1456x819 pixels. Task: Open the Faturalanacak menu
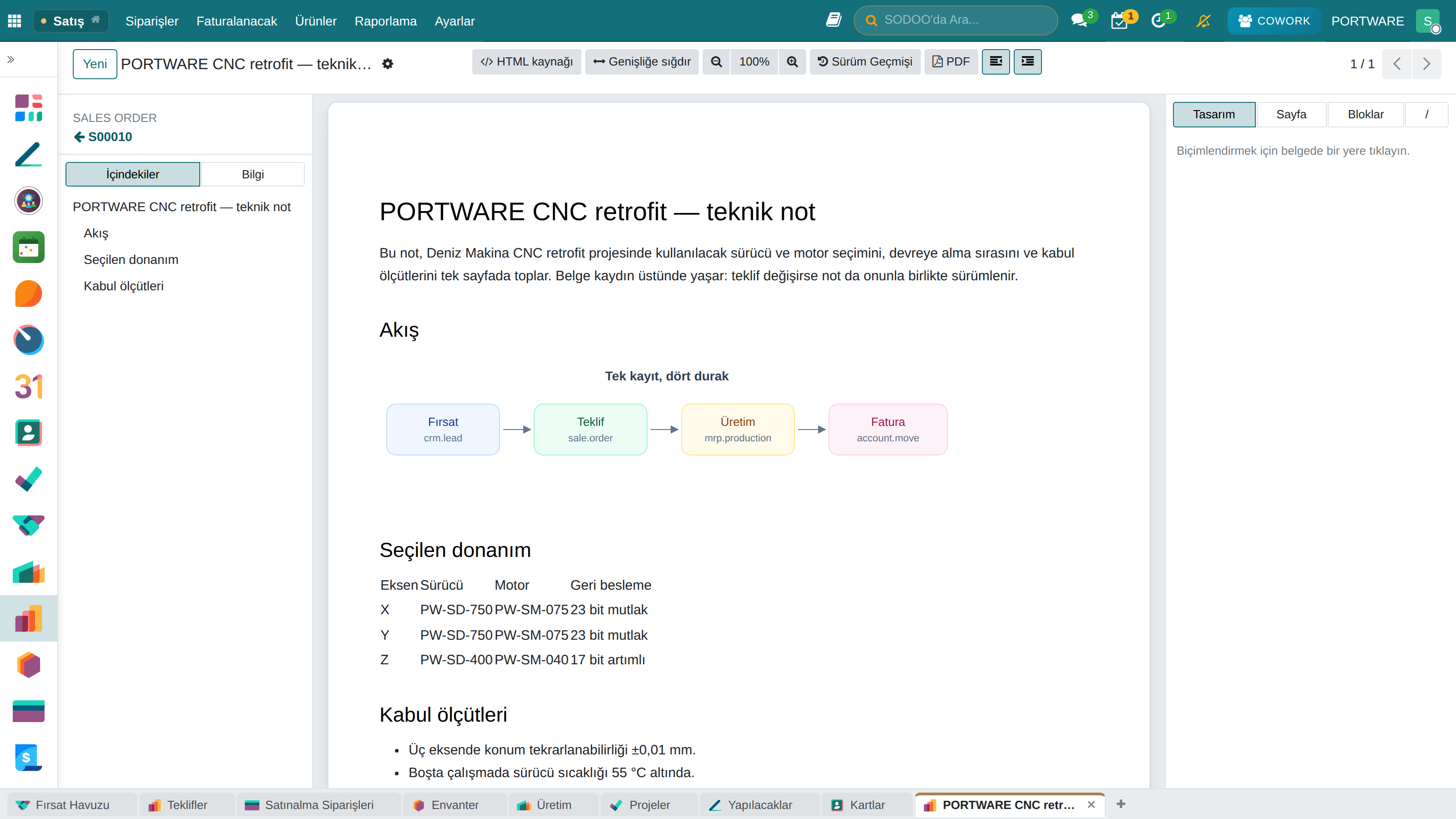(x=236, y=21)
